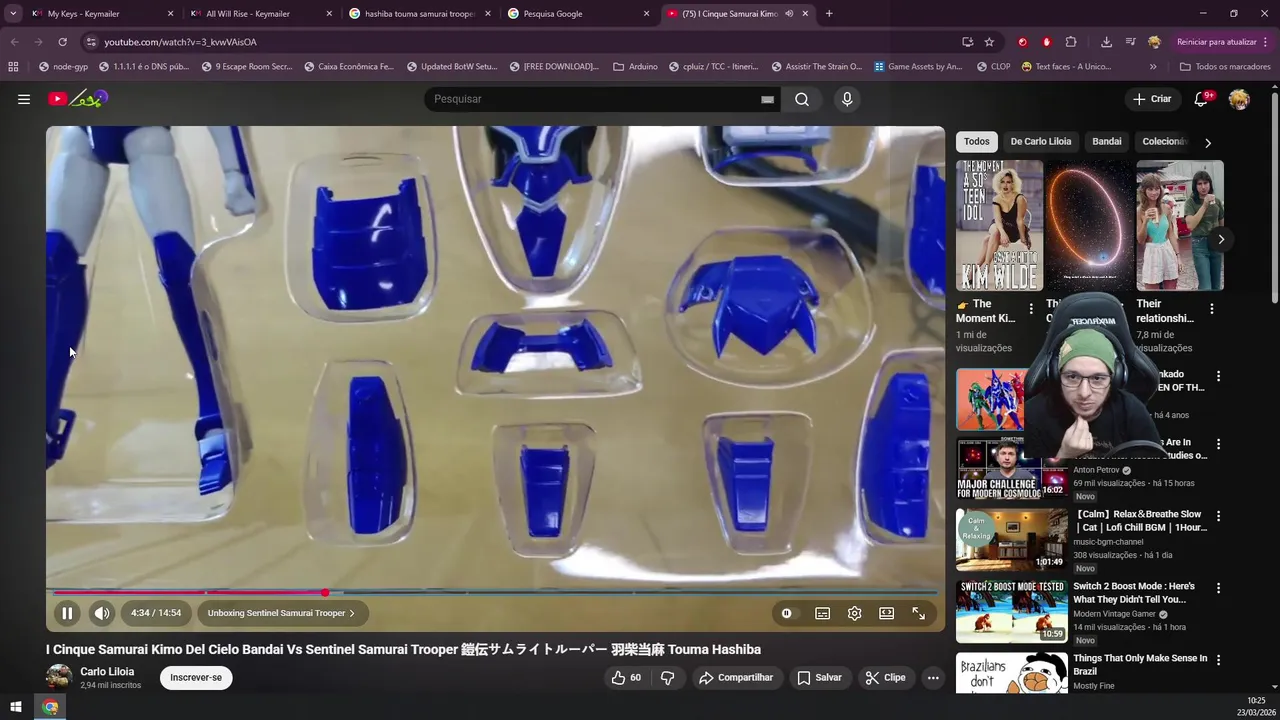Screen dimensions: 1280x720
Task: Start voice search with microphone
Action: [847, 99]
